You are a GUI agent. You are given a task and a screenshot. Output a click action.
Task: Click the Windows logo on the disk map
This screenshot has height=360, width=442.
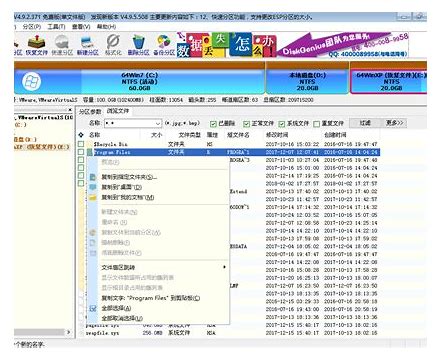tap(32, 82)
